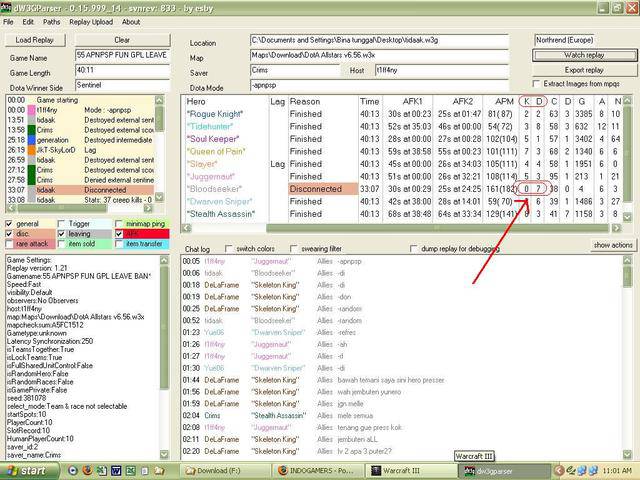The width and height of the screenshot is (640, 480).
Task: Enable the Trigger filter checkbox
Action: tap(61, 224)
